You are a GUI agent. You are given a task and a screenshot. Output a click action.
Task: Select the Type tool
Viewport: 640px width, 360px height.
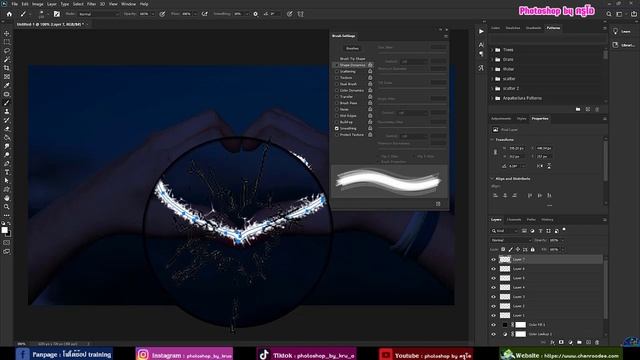point(7,172)
